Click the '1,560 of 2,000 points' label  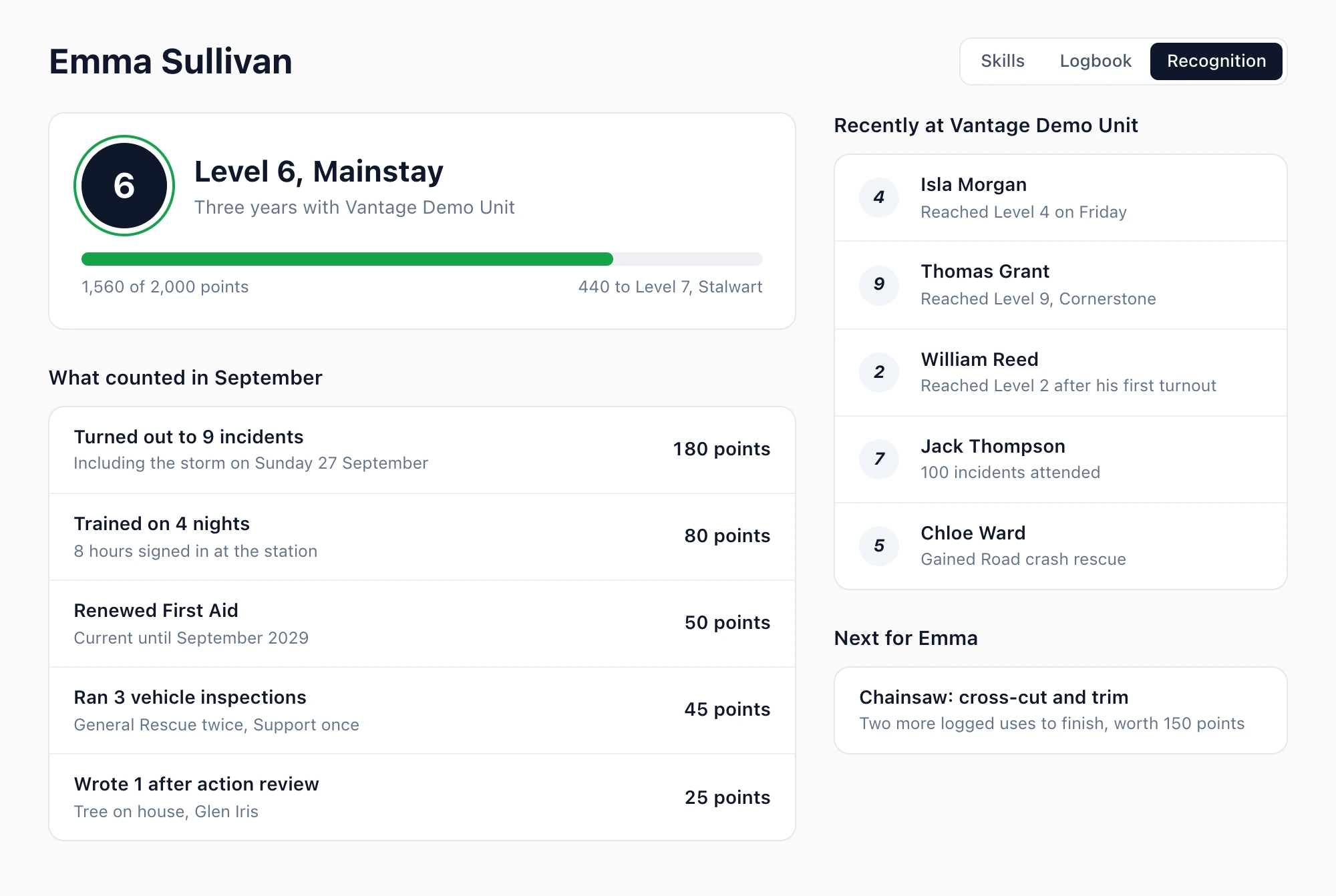point(165,287)
